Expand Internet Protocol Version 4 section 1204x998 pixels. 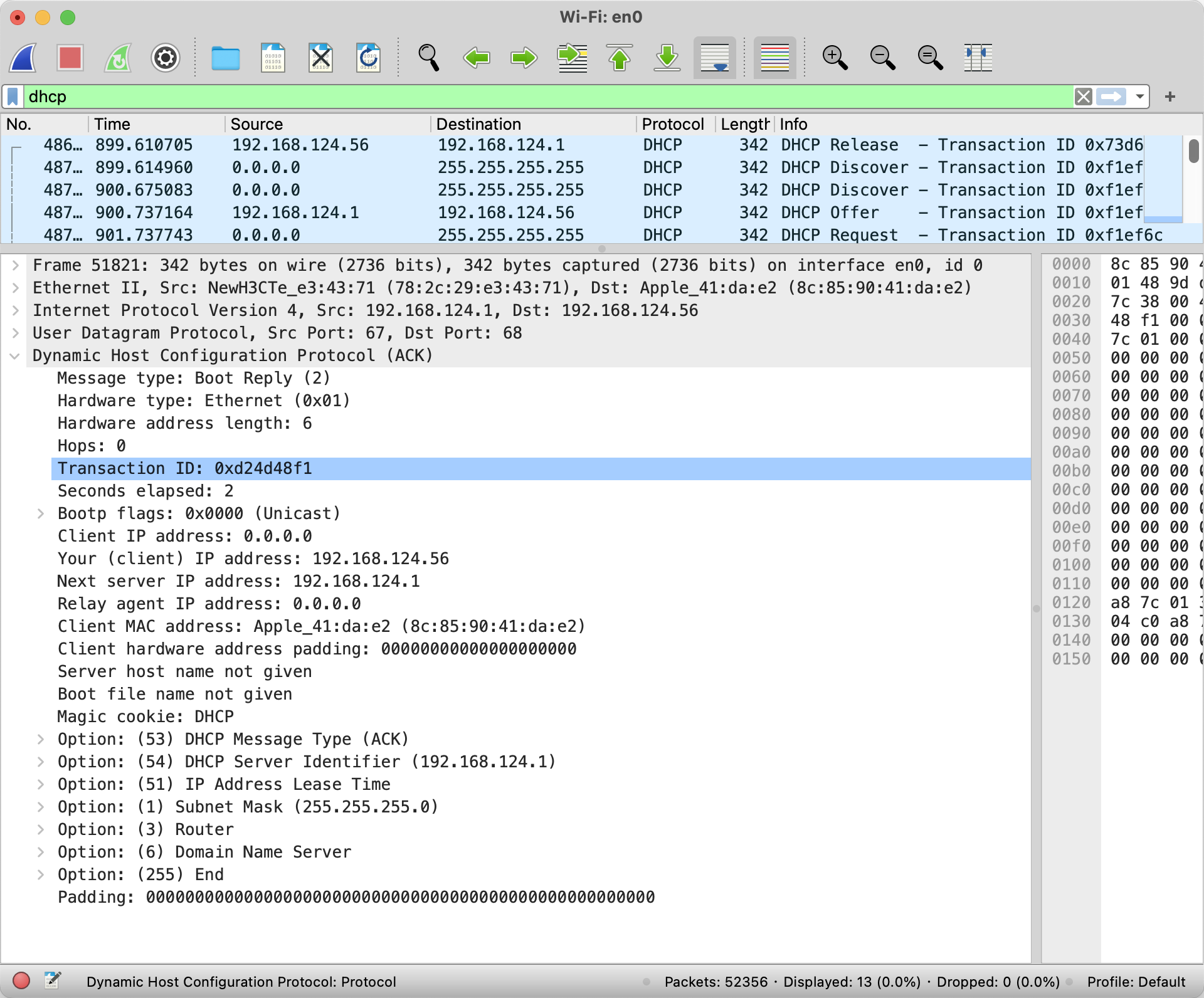(16, 310)
